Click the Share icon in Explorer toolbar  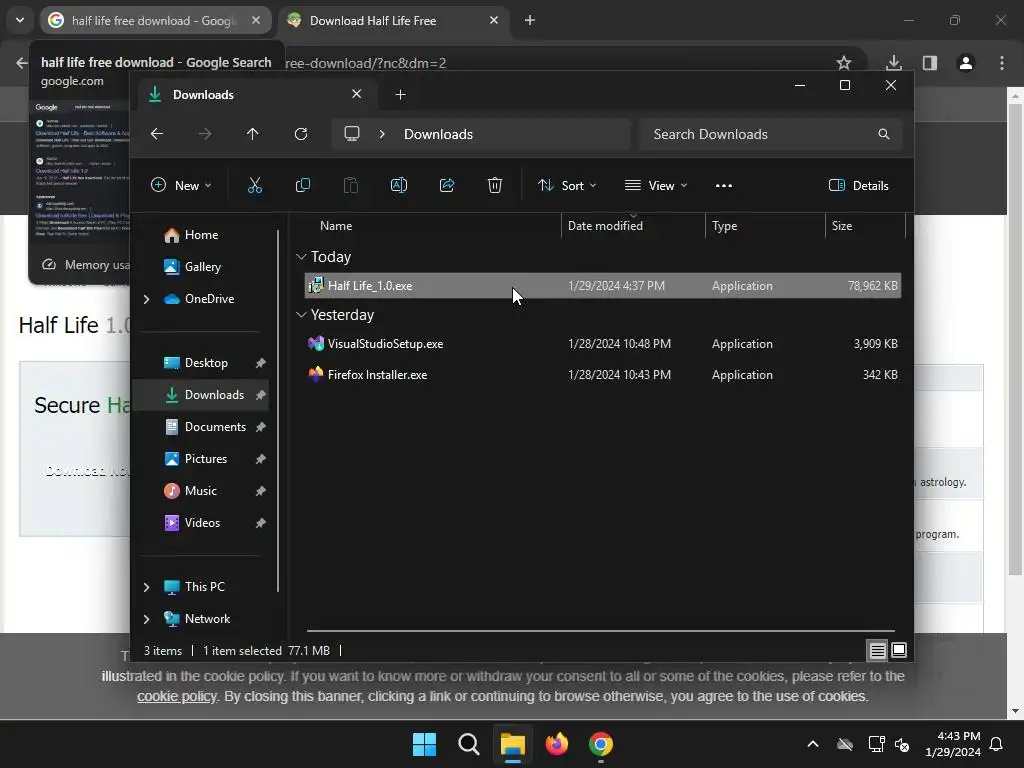click(x=447, y=185)
